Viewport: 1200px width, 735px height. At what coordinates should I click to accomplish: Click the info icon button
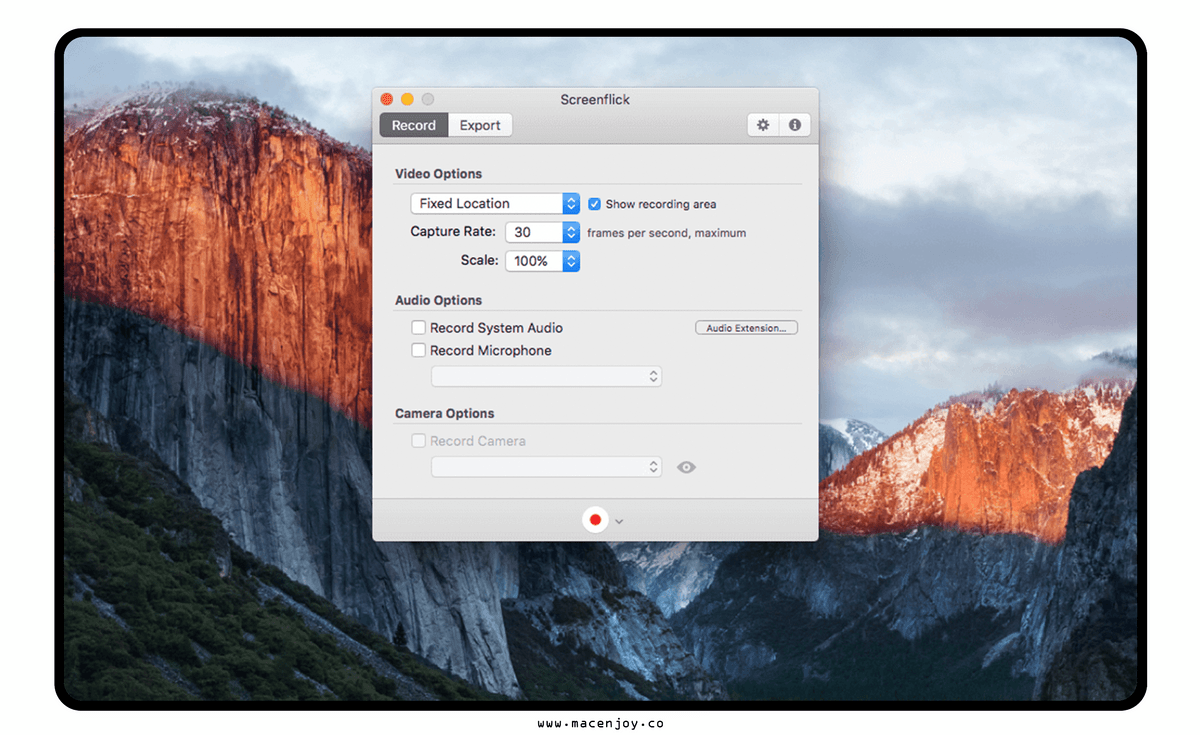click(795, 125)
